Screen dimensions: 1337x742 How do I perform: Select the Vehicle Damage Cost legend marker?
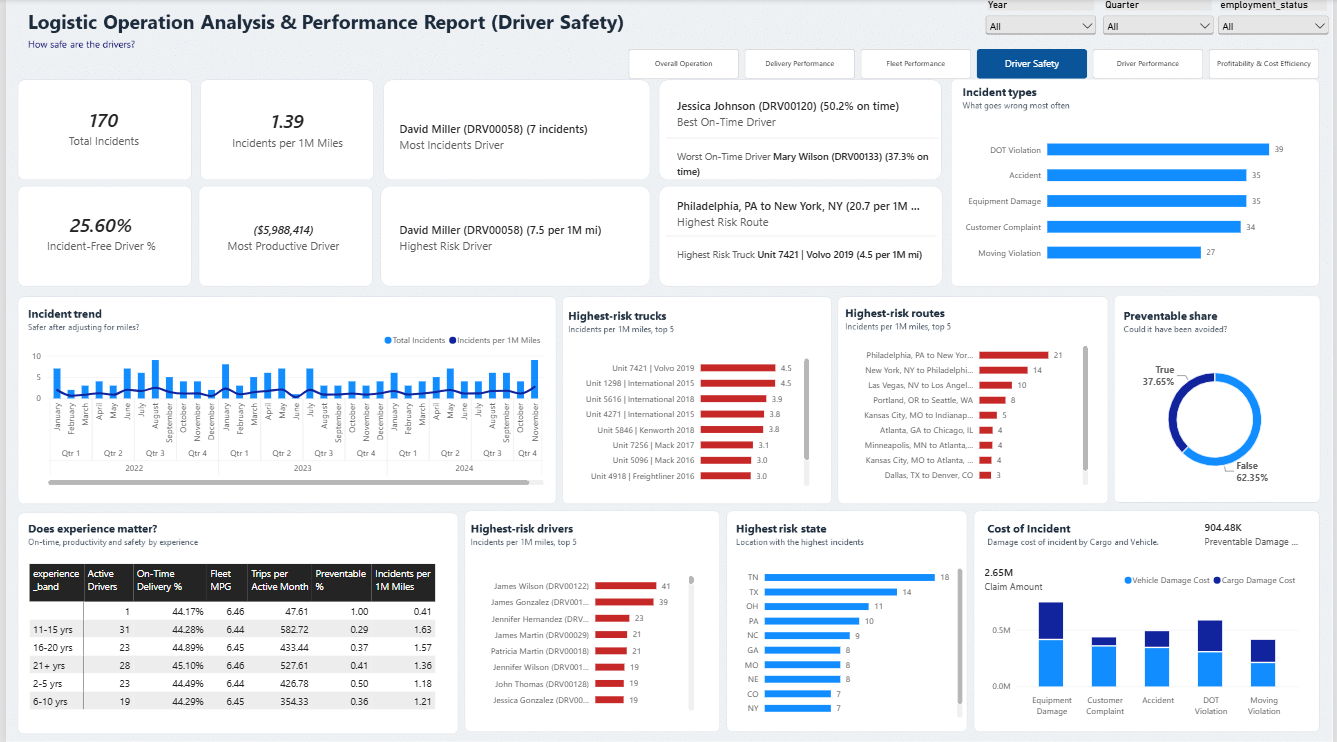click(x=1129, y=580)
